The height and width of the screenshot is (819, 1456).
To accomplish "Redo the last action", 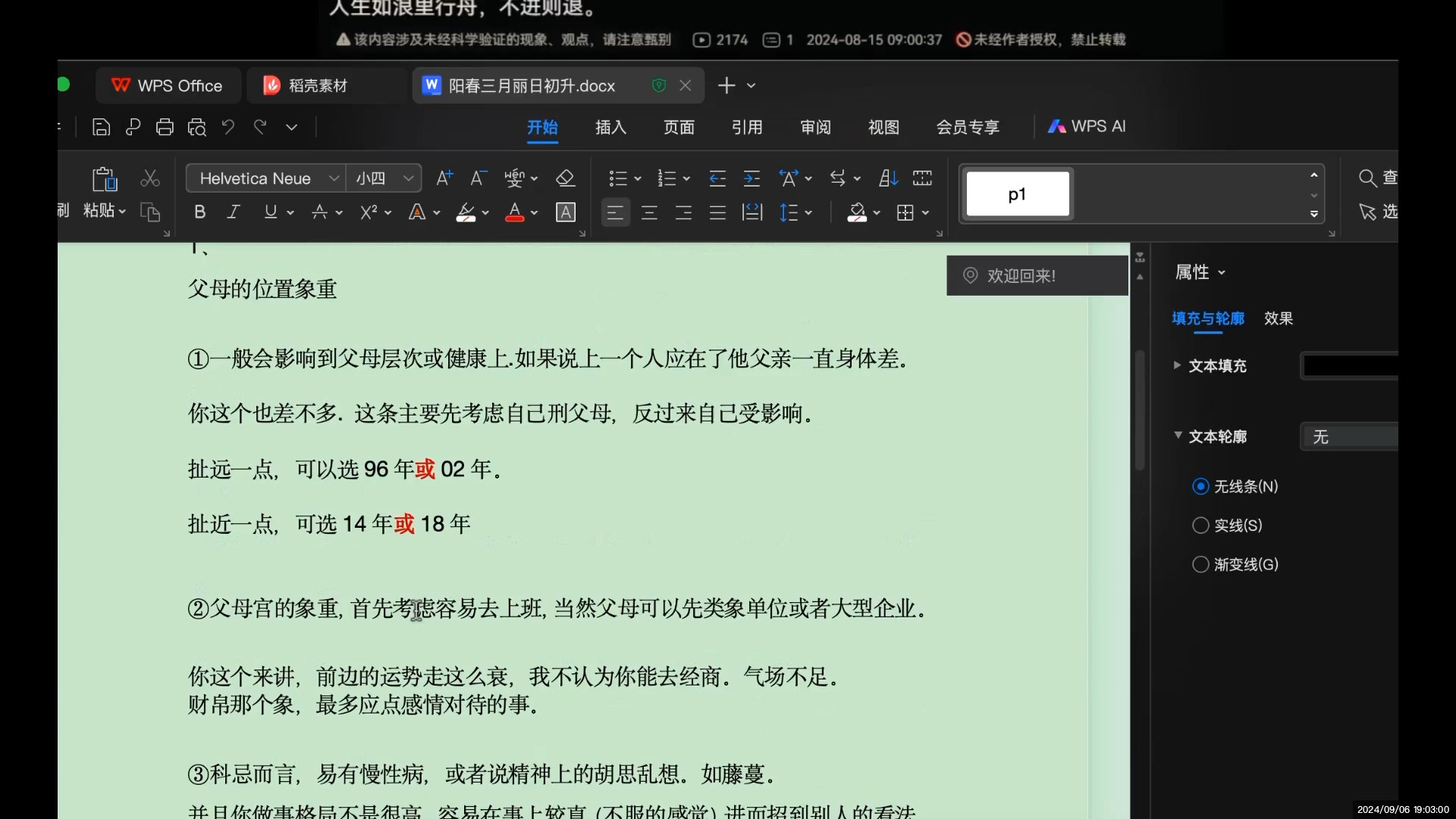I will click(x=260, y=127).
